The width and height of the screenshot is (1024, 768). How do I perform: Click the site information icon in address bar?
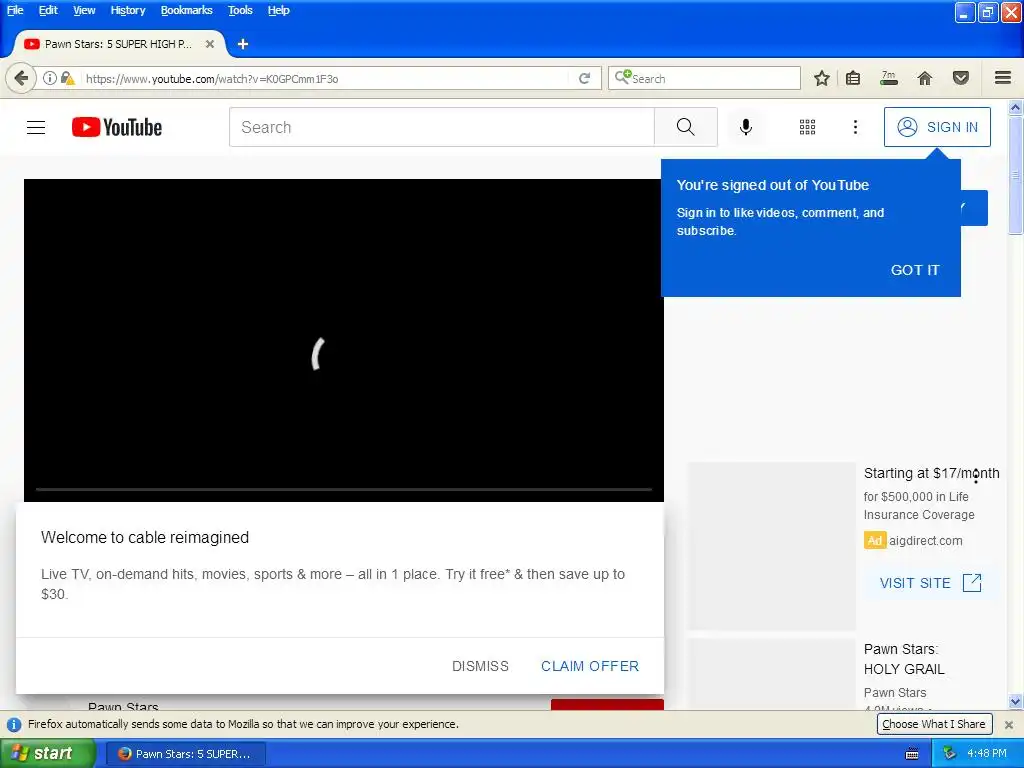[50, 78]
